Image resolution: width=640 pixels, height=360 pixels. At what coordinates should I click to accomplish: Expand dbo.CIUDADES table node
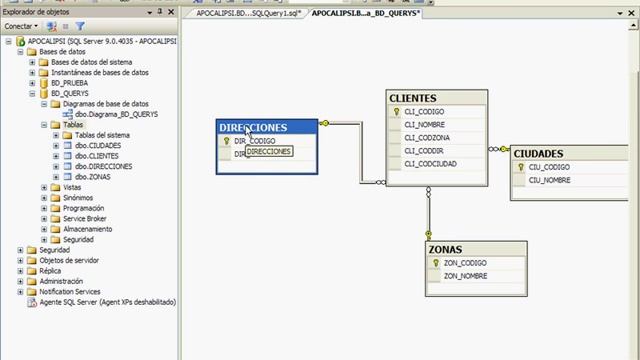coord(56,146)
